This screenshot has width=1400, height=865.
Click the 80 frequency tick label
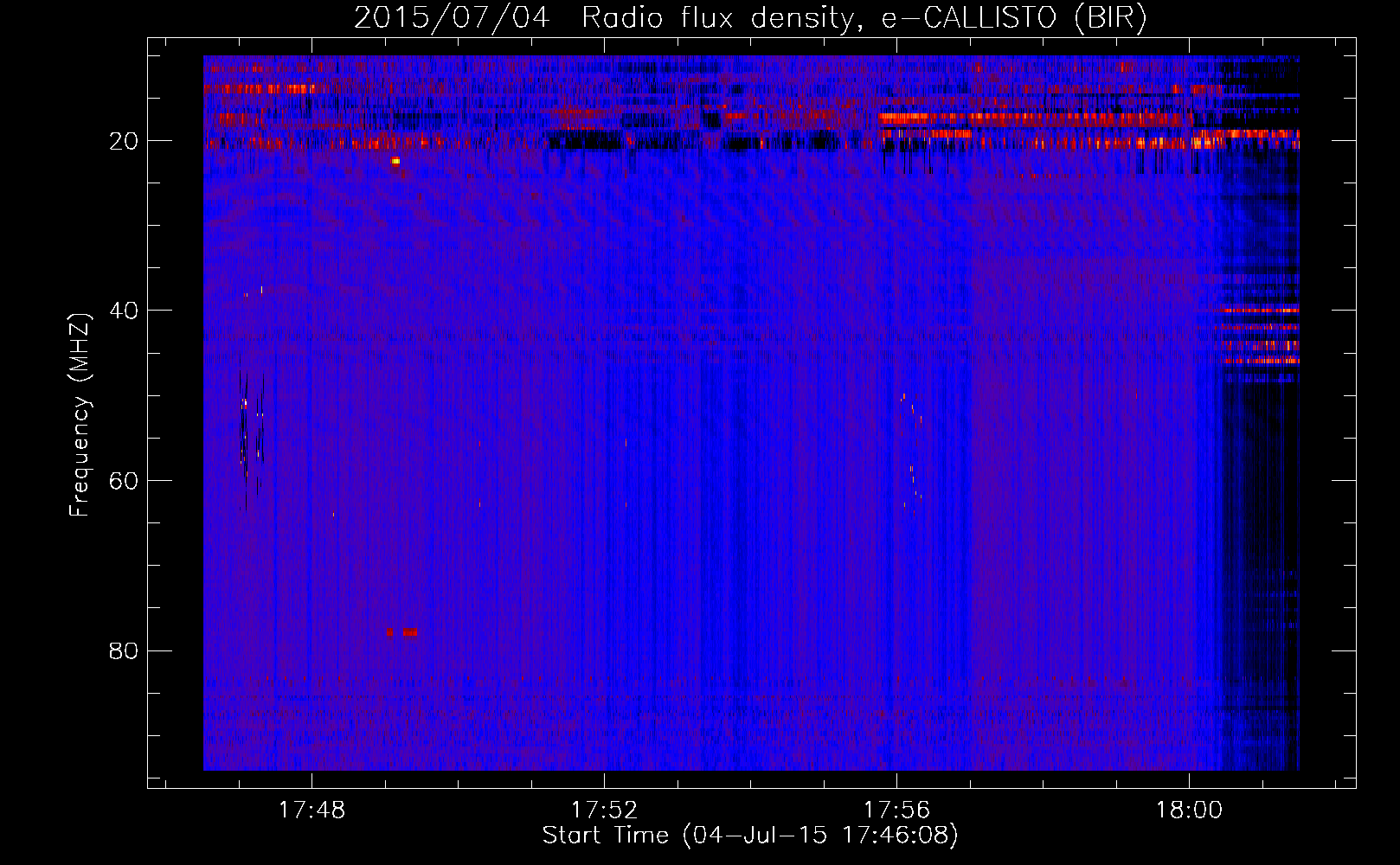(x=125, y=650)
